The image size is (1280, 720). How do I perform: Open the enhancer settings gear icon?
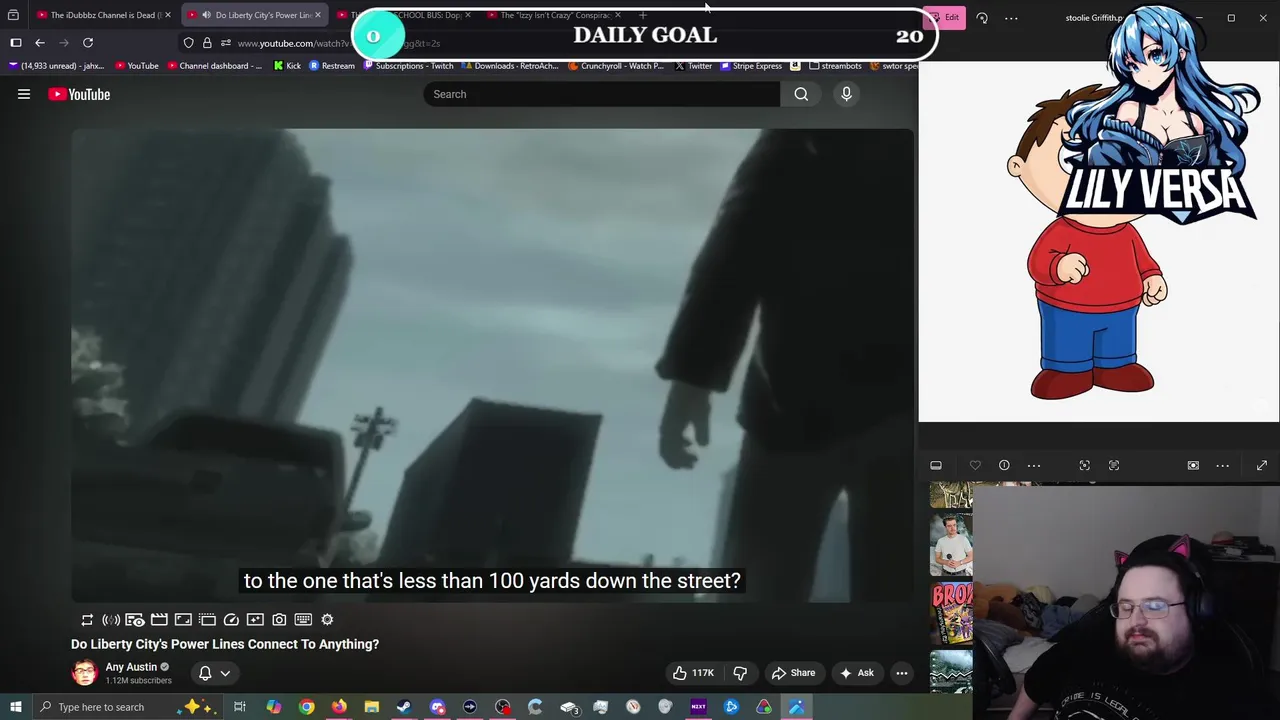click(327, 620)
